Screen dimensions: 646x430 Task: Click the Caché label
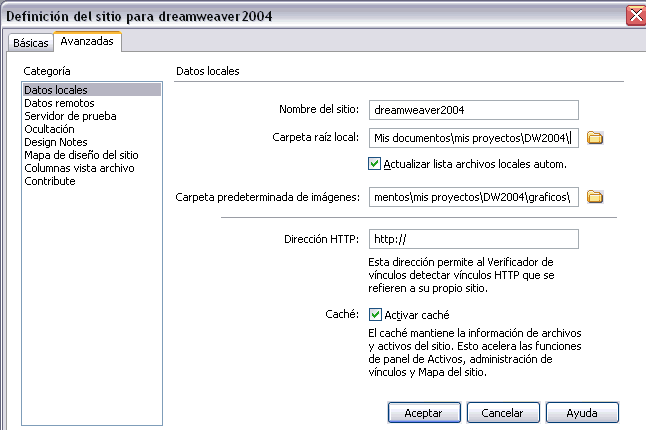click(342, 314)
